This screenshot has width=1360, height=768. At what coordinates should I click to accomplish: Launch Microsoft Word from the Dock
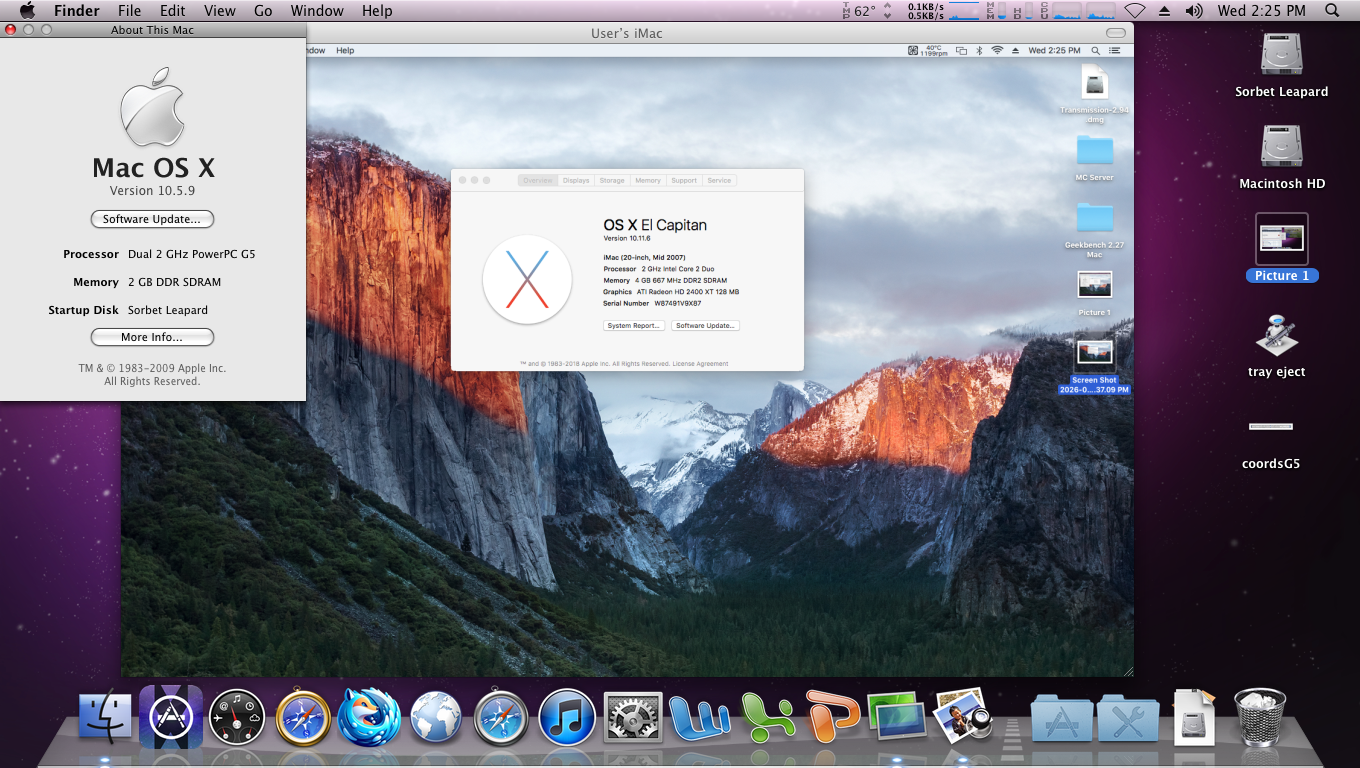click(700, 717)
